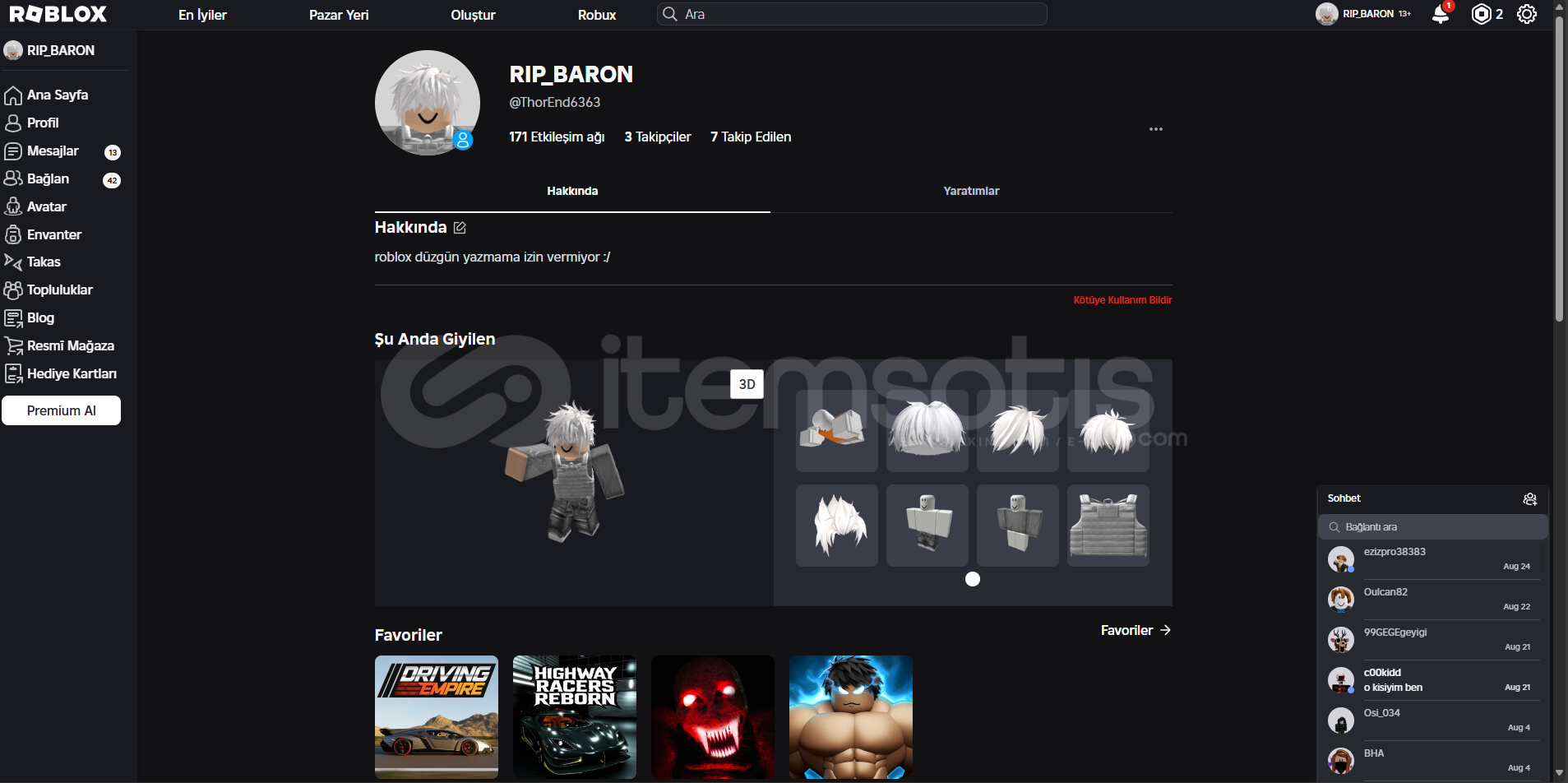Open chat with ezizpro38383

click(1433, 559)
